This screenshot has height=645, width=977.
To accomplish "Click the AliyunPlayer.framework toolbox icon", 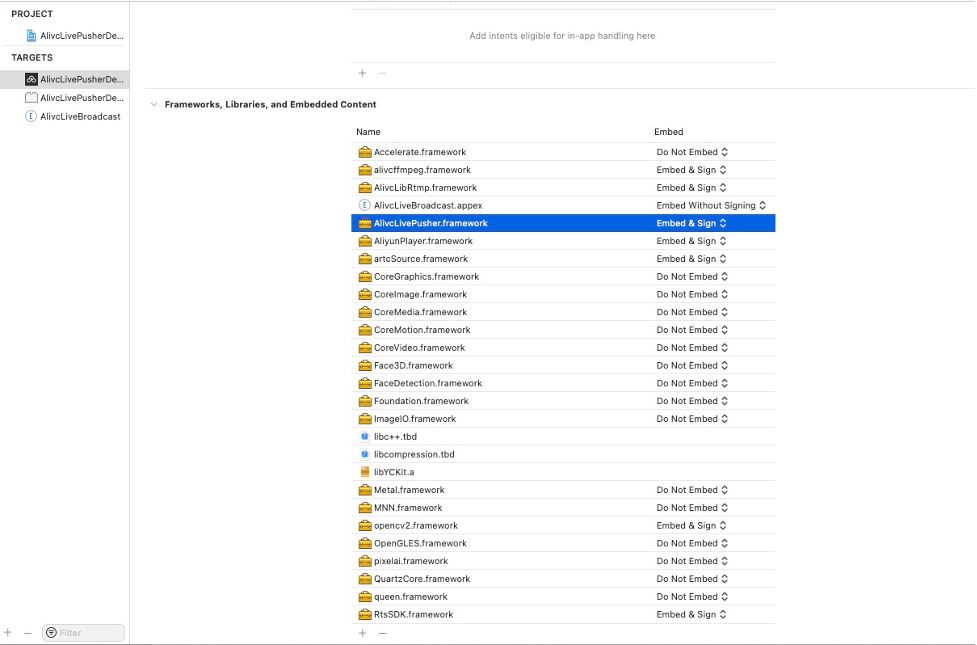I will click(365, 241).
